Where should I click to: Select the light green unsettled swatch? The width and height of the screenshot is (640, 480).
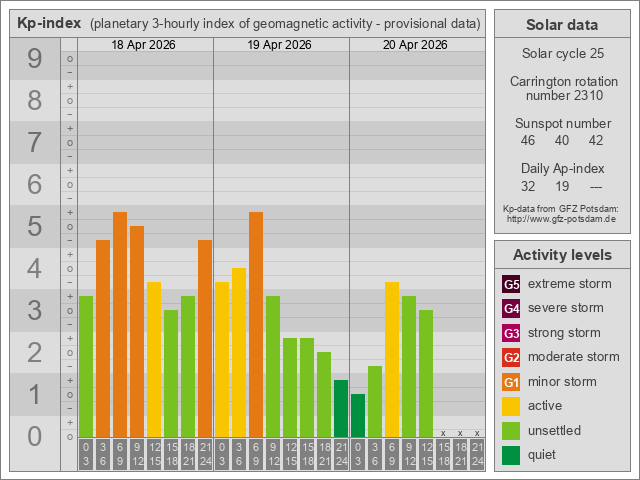(511, 431)
